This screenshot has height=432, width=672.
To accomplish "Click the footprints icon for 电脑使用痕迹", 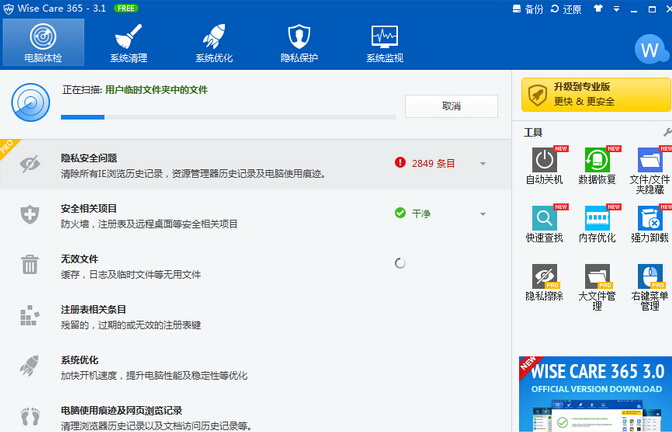I will coord(30,417).
